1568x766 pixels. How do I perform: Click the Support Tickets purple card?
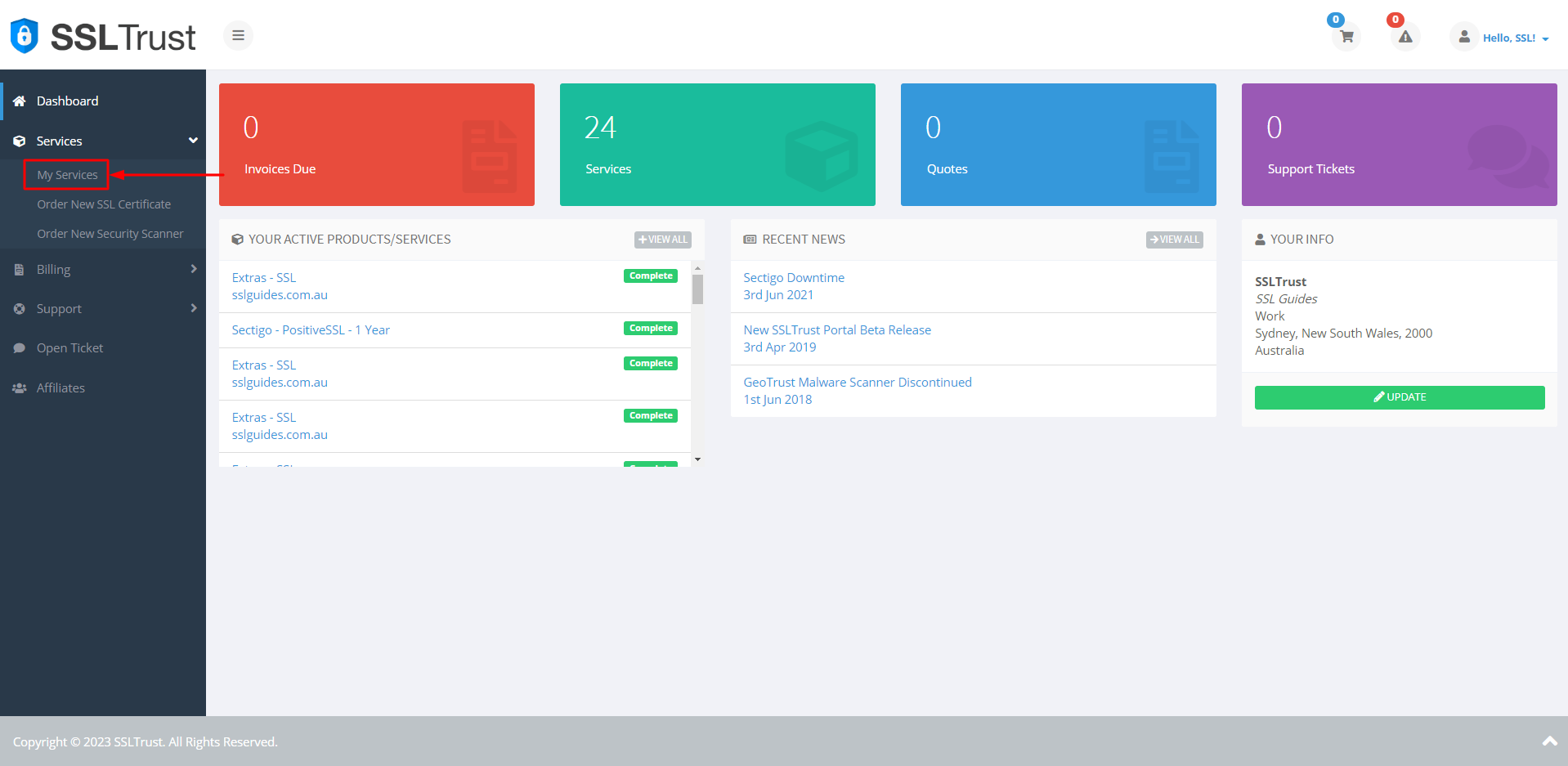[x=1399, y=145]
